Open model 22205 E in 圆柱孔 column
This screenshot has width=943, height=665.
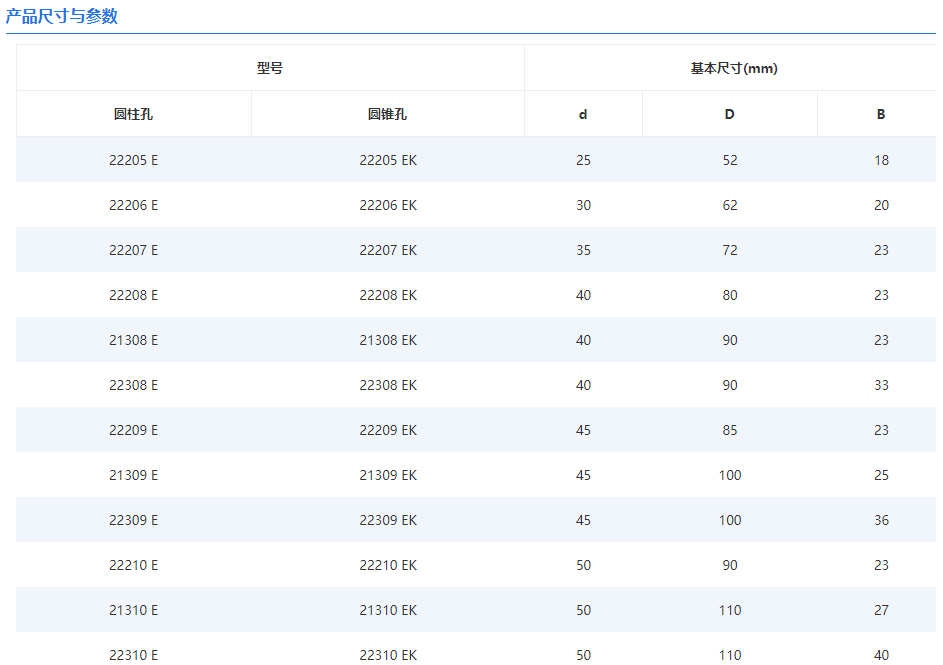[x=133, y=160]
